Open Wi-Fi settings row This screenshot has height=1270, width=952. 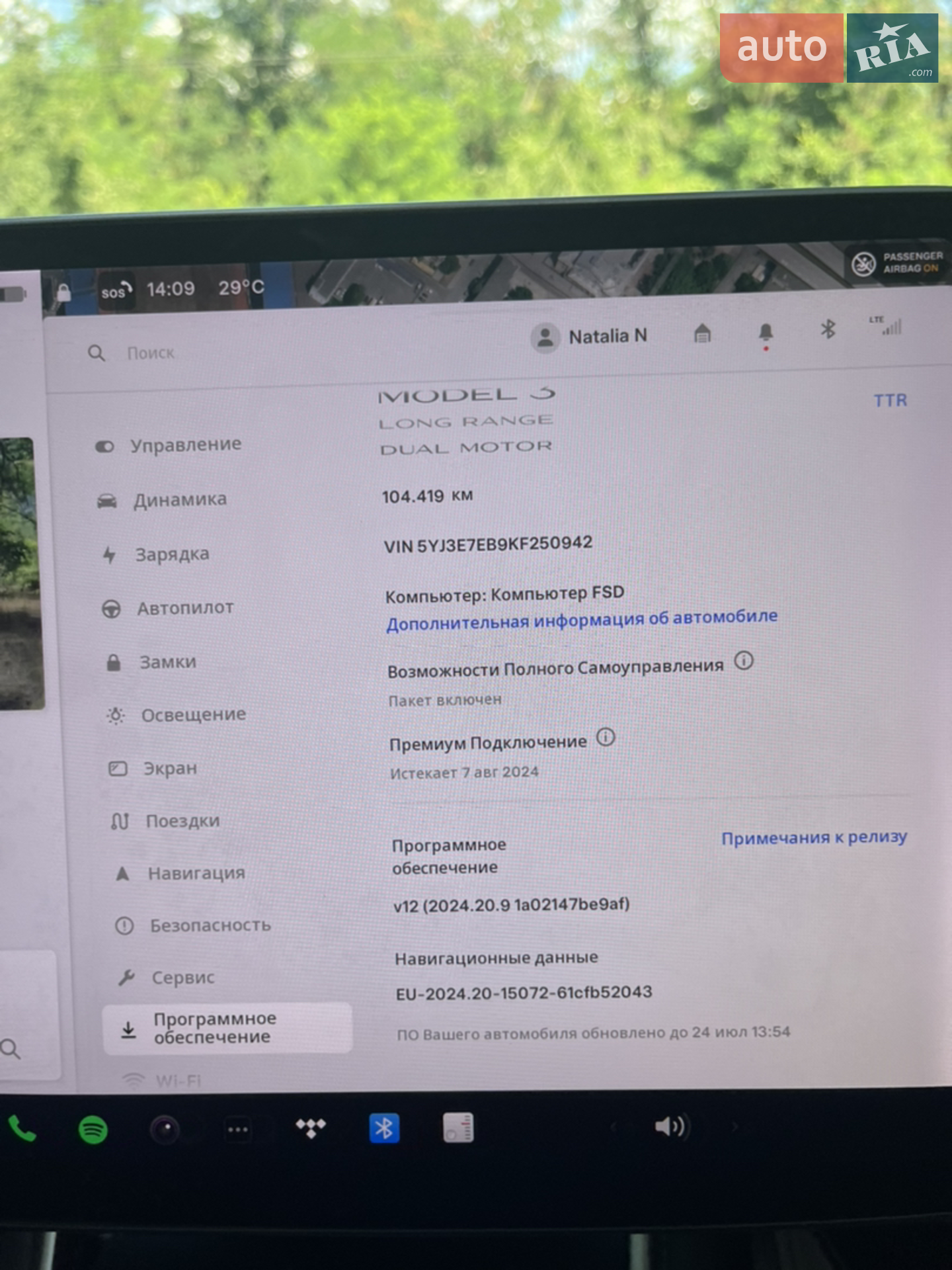(163, 1080)
